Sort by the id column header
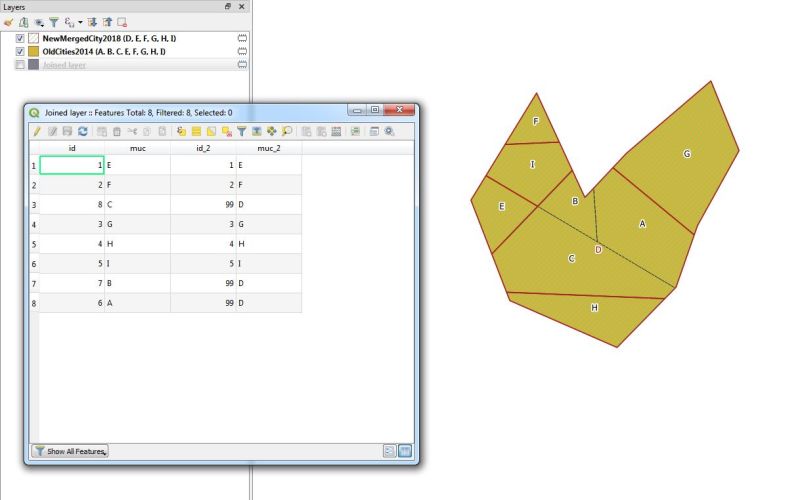This screenshot has width=800, height=500. point(72,148)
